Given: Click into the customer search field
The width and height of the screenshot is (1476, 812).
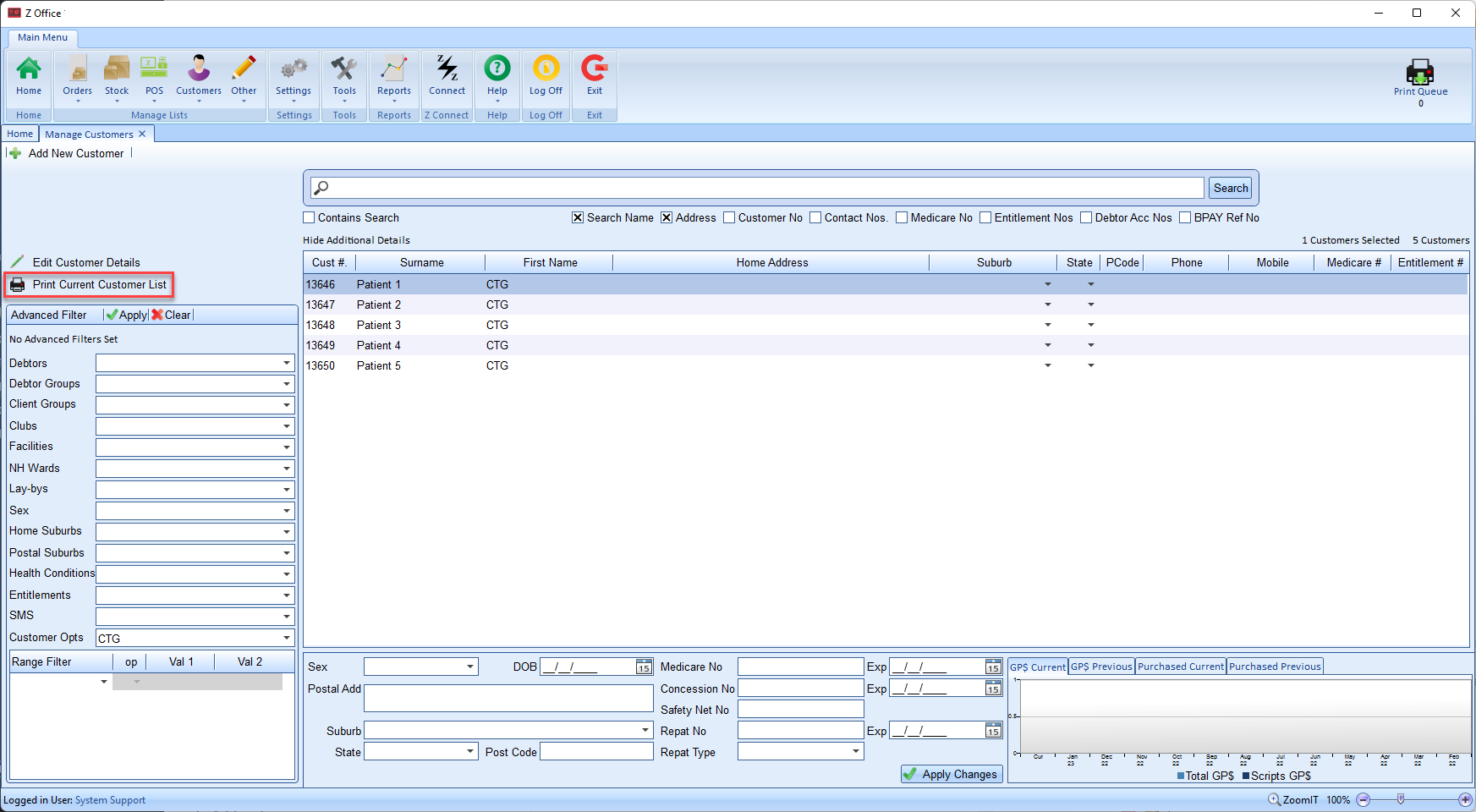Looking at the screenshot, I should 757,188.
